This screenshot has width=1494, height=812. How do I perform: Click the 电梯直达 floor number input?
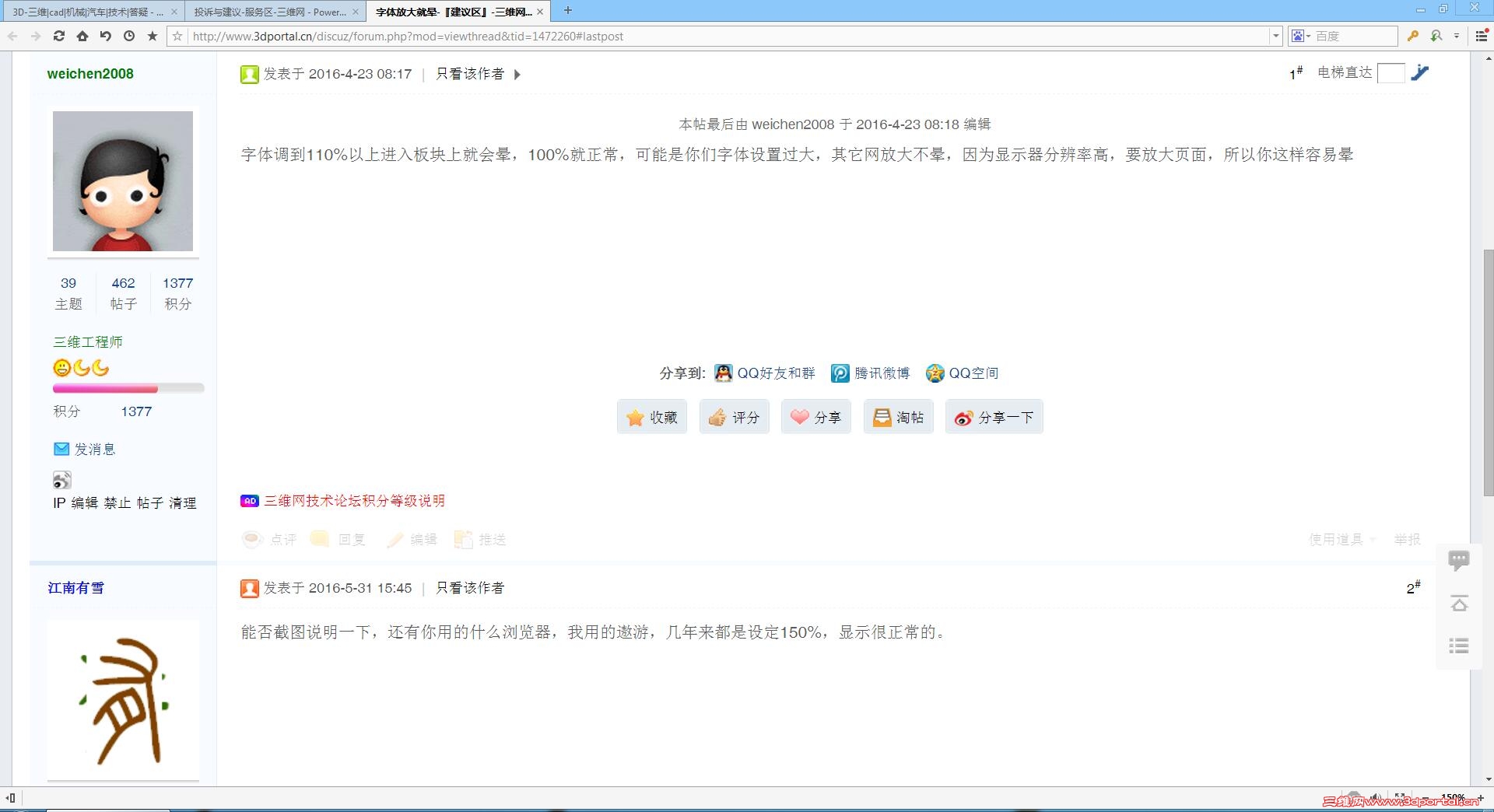click(x=1391, y=73)
